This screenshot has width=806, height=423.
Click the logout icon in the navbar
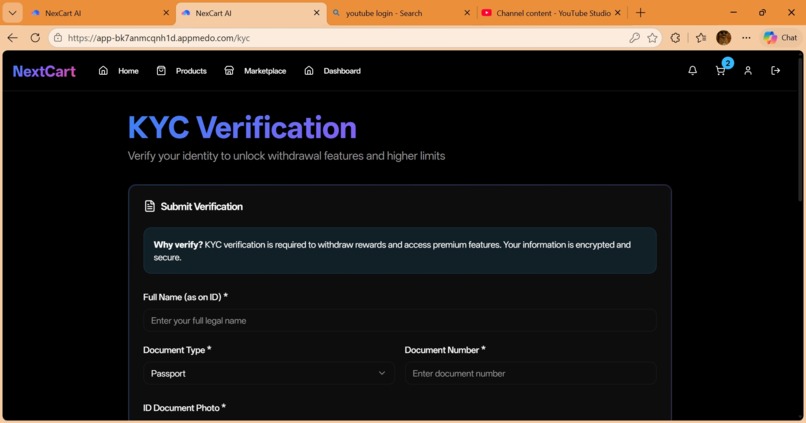point(776,71)
